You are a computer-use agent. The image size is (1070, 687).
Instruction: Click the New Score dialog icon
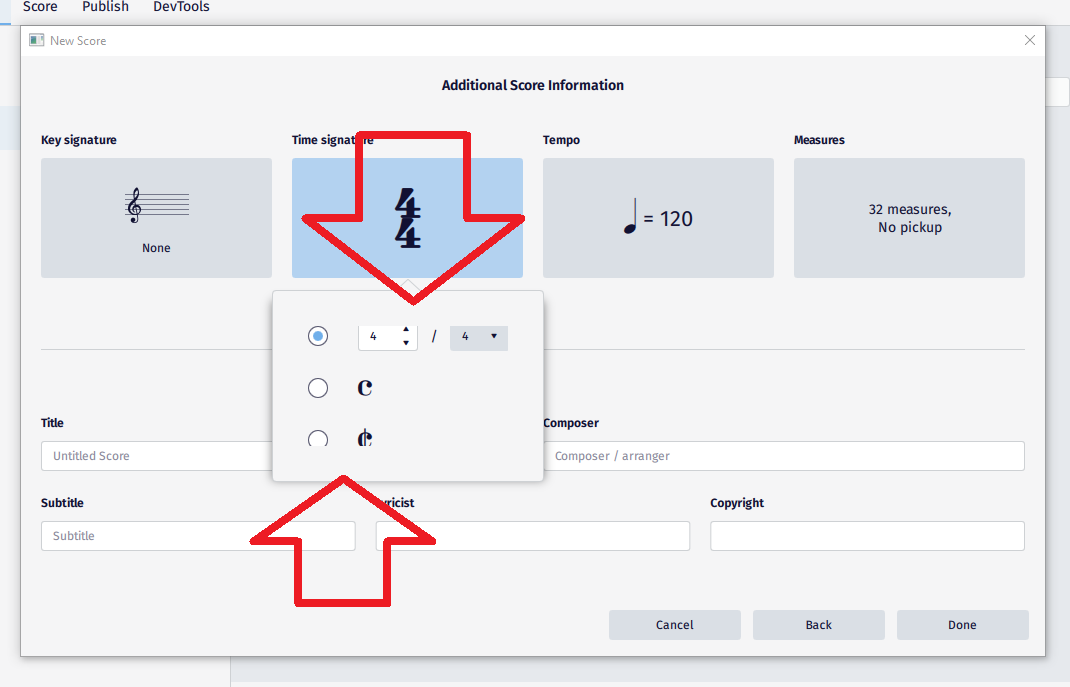pos(36,39)
